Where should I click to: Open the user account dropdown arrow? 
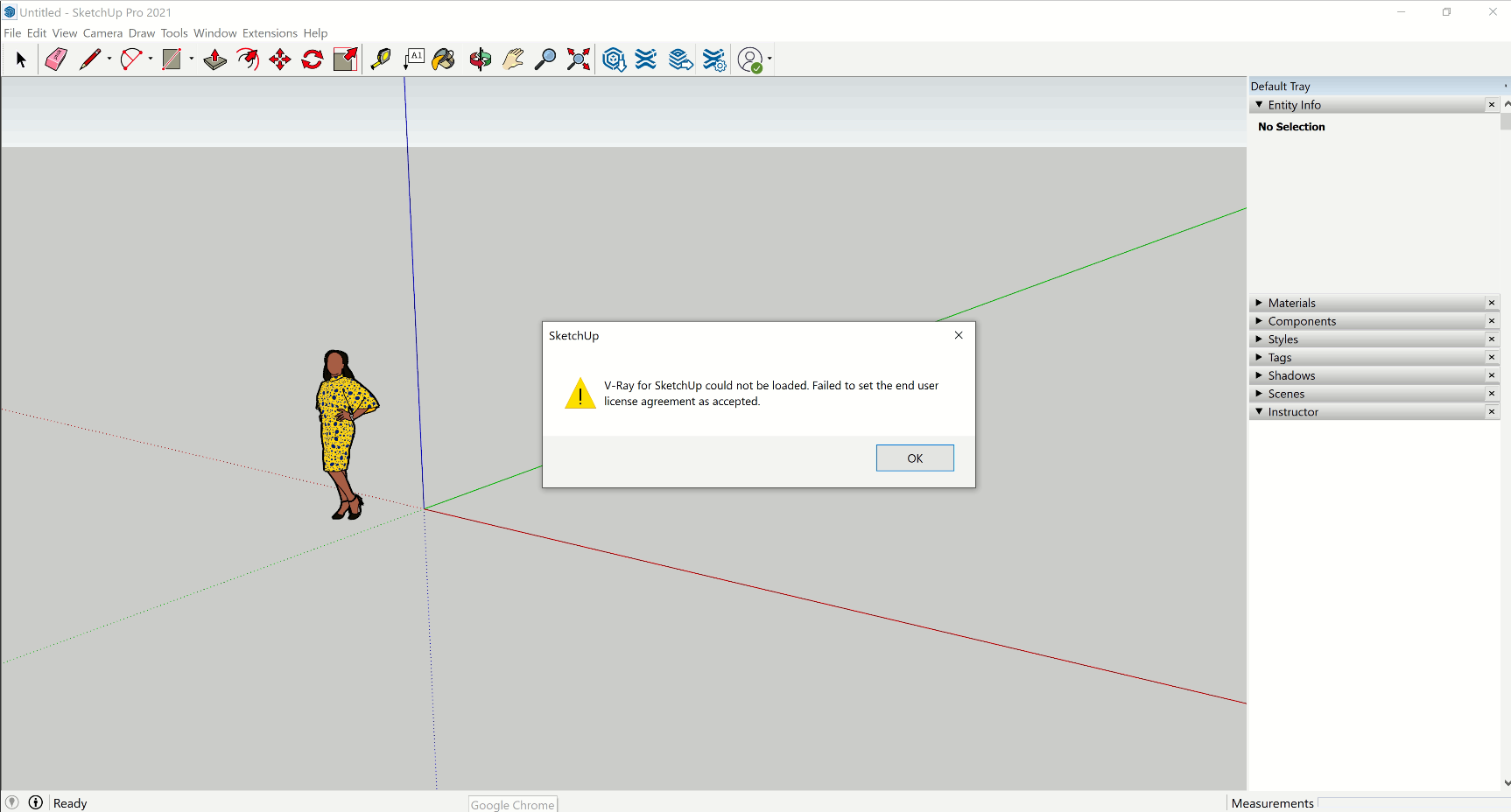pyautogui.click(x=770, y=59)
